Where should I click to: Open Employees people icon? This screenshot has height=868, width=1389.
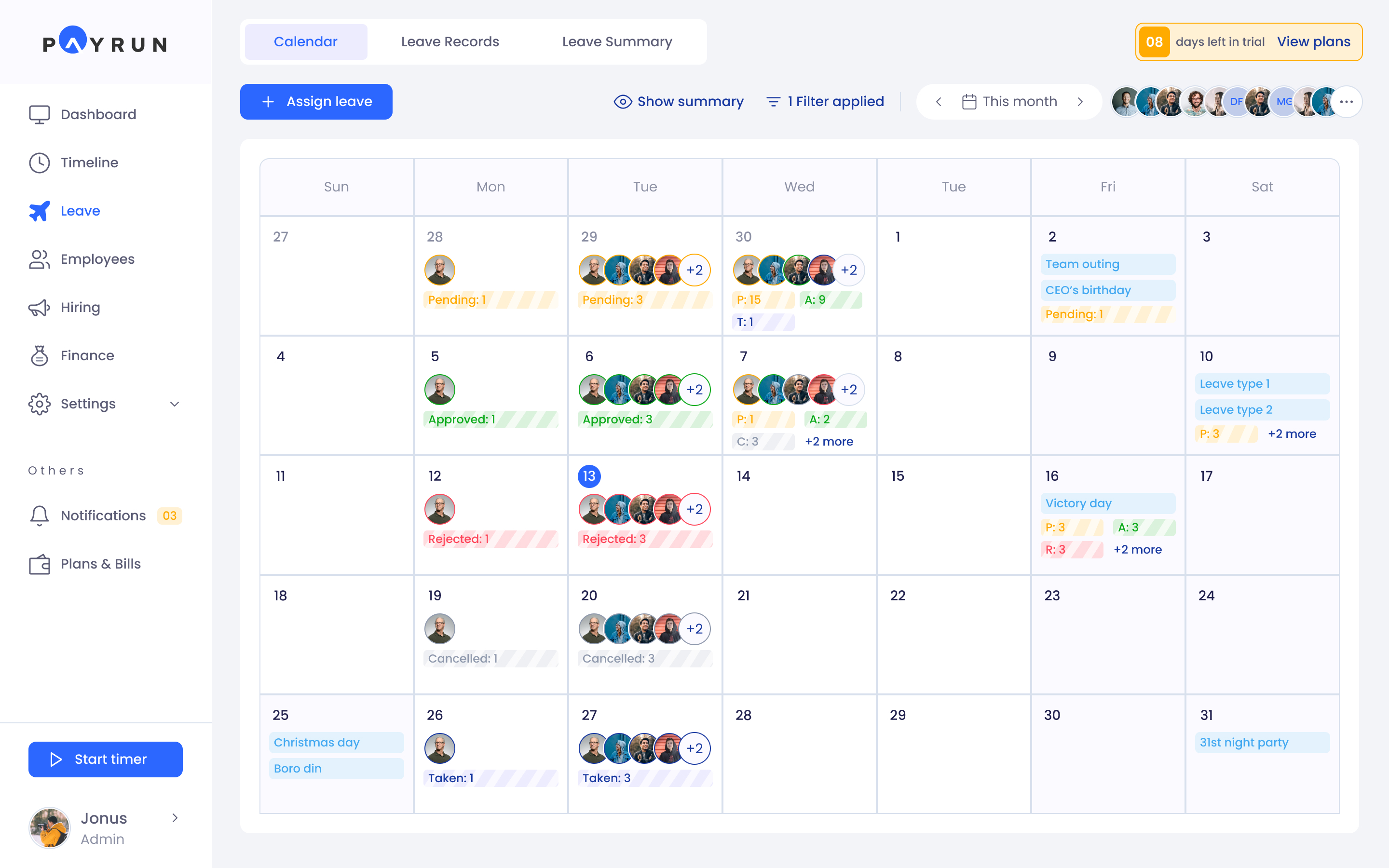[39, 259]
